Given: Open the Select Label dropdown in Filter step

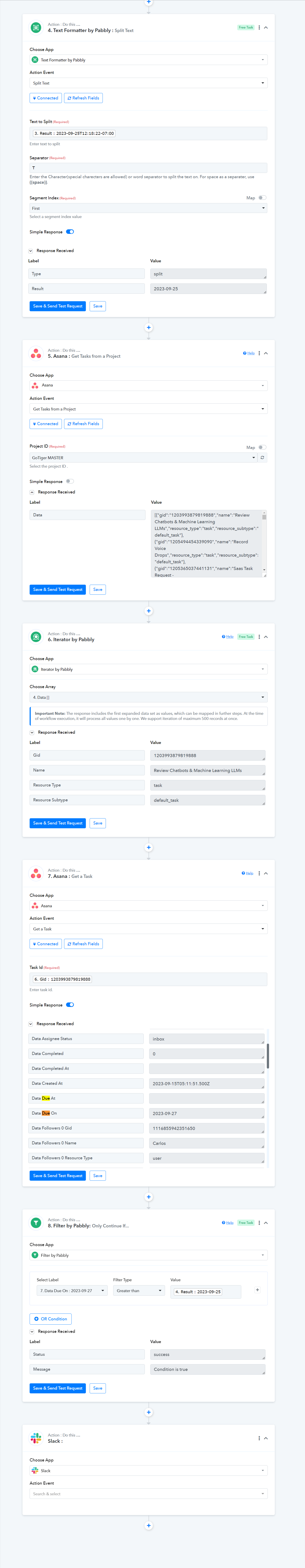Looking at the screenshot, I should (72, 1290).
